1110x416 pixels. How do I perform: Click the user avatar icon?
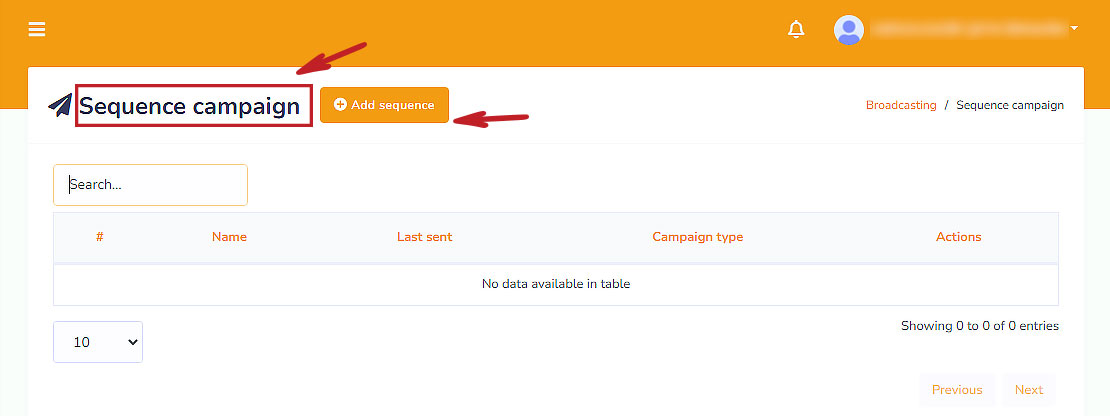[849, 29]
